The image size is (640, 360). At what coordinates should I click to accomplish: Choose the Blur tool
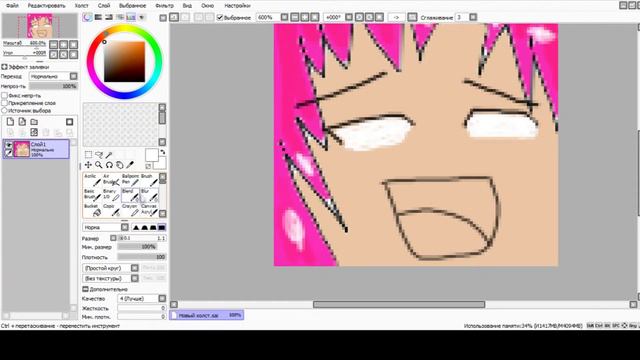(x=149, y=194)
